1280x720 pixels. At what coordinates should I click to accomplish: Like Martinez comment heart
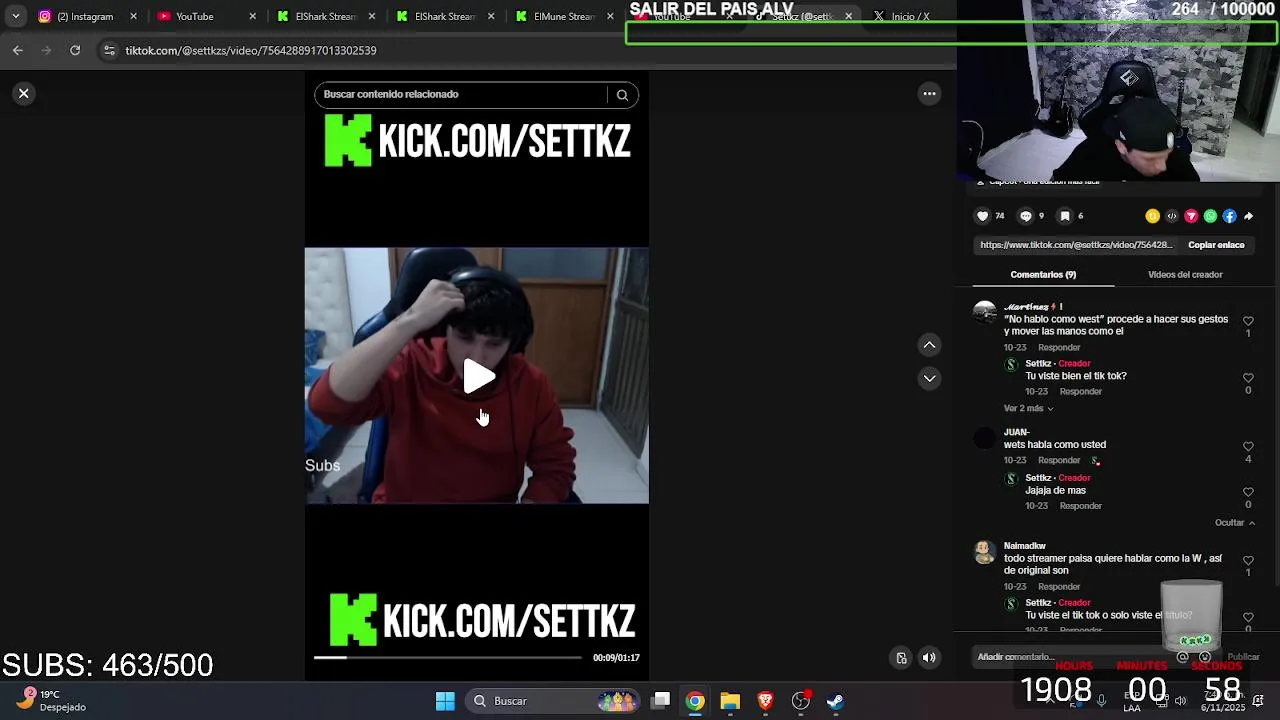[x=1248, y=321]
